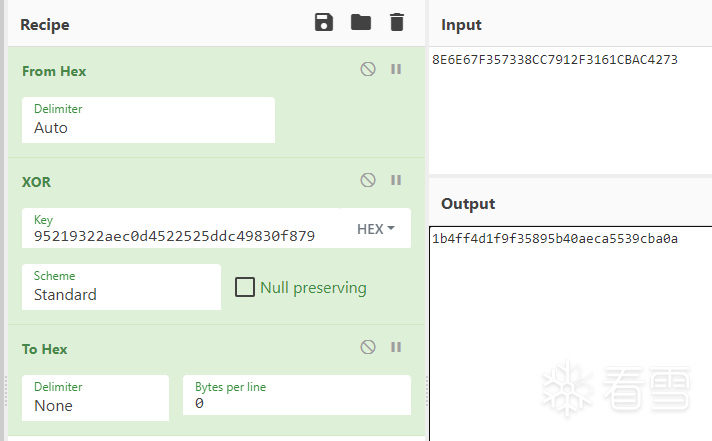This screenshot has height=441, width=712.
Task: Click into the Input text area
Action: tap(570, 110)
